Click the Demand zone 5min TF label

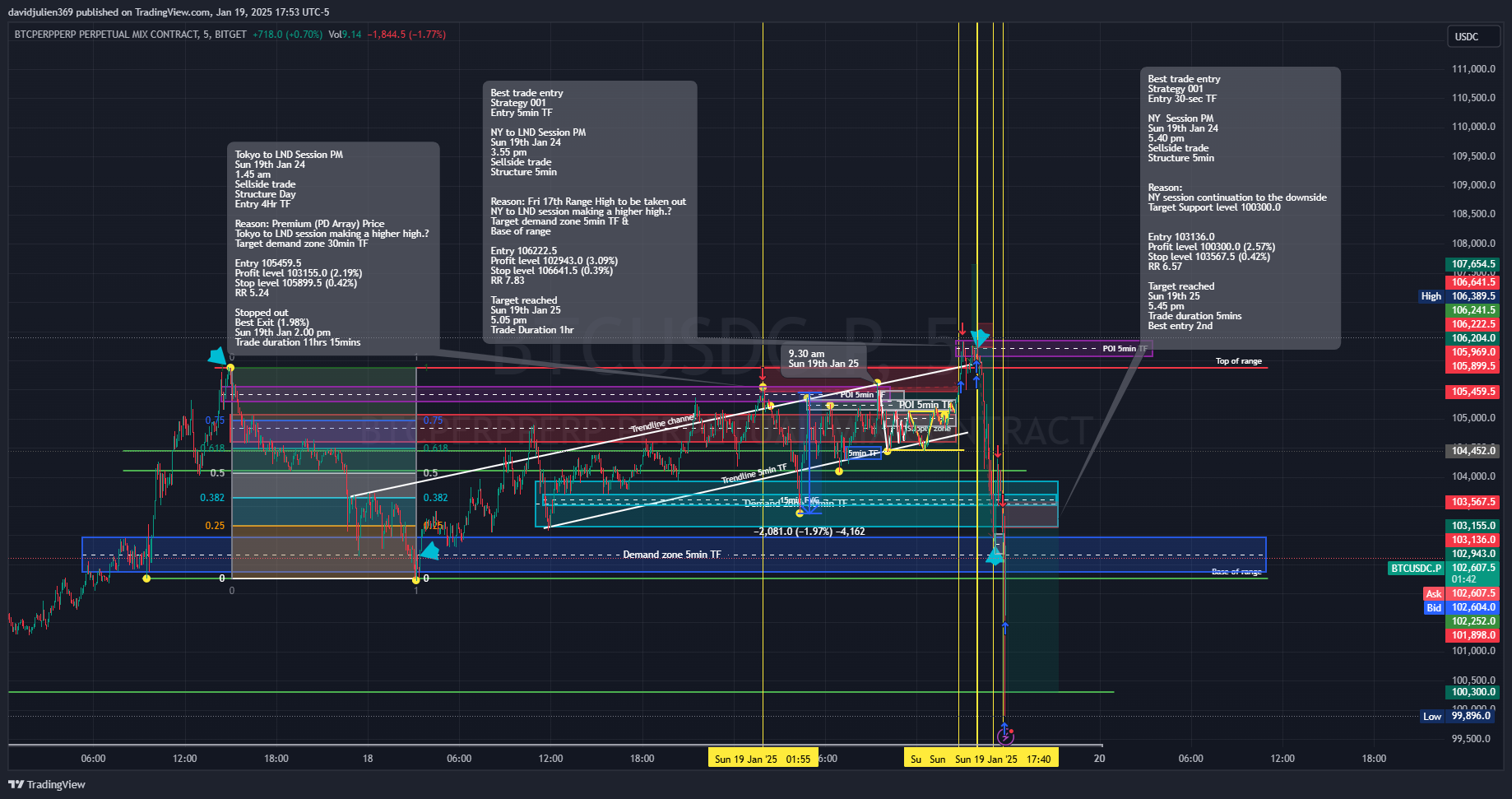coord(671,555)
